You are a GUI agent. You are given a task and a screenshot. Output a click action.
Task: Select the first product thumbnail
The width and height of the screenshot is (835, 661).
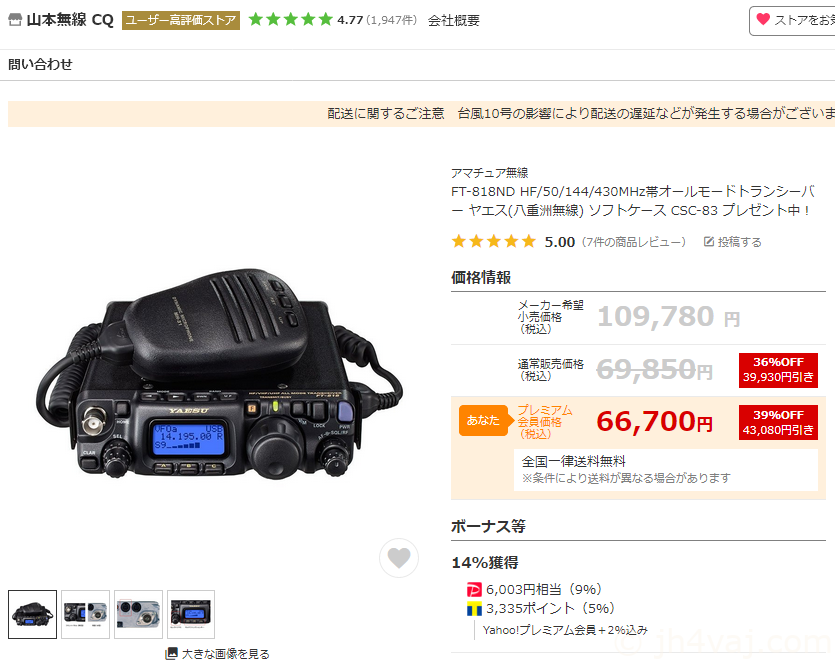click(32, 614)
